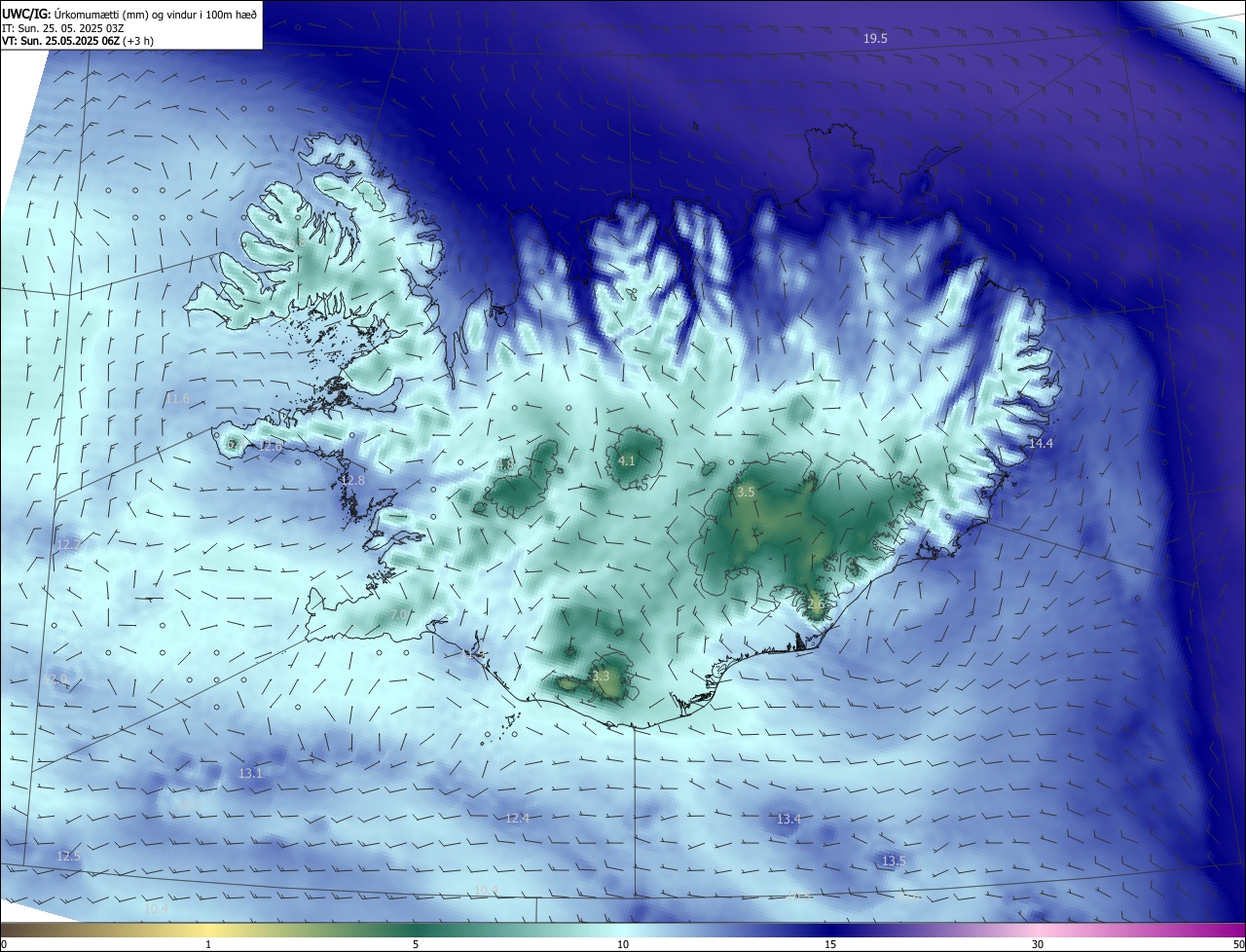
Task: Click the 1 label on the color scale
Action: 208,944
